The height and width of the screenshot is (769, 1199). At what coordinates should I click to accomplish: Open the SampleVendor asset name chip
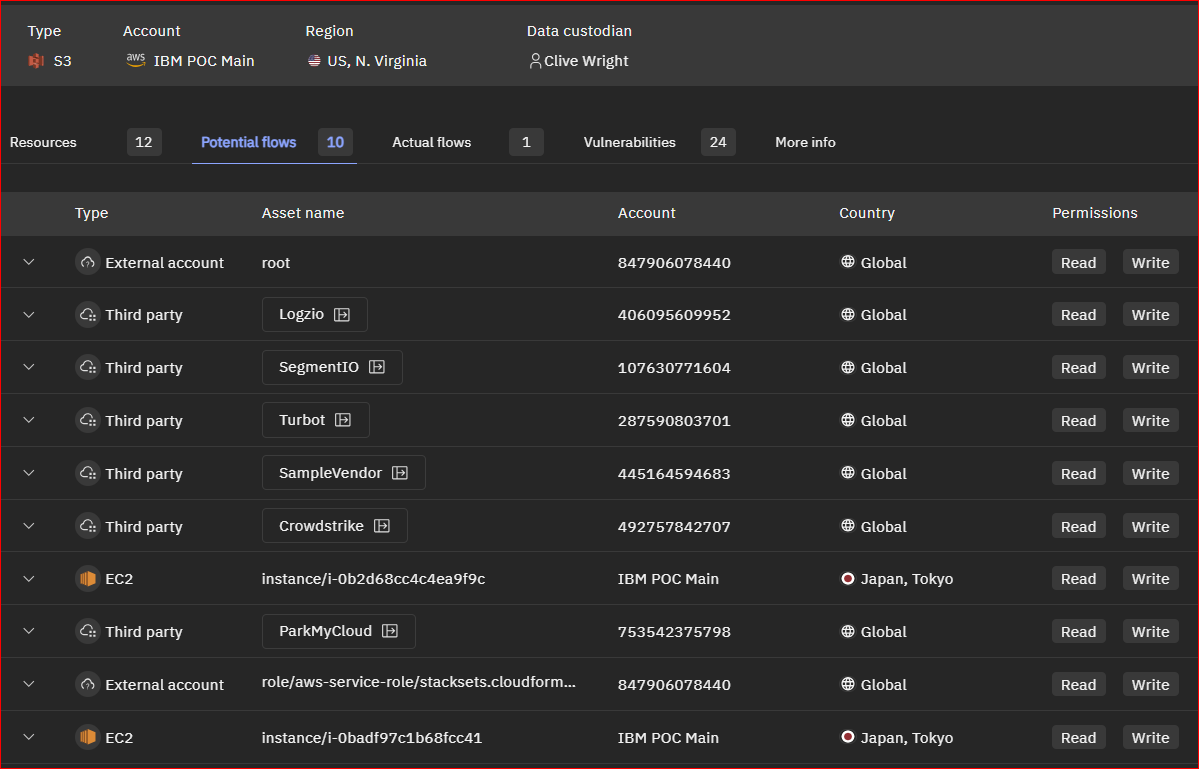[331, 474]
